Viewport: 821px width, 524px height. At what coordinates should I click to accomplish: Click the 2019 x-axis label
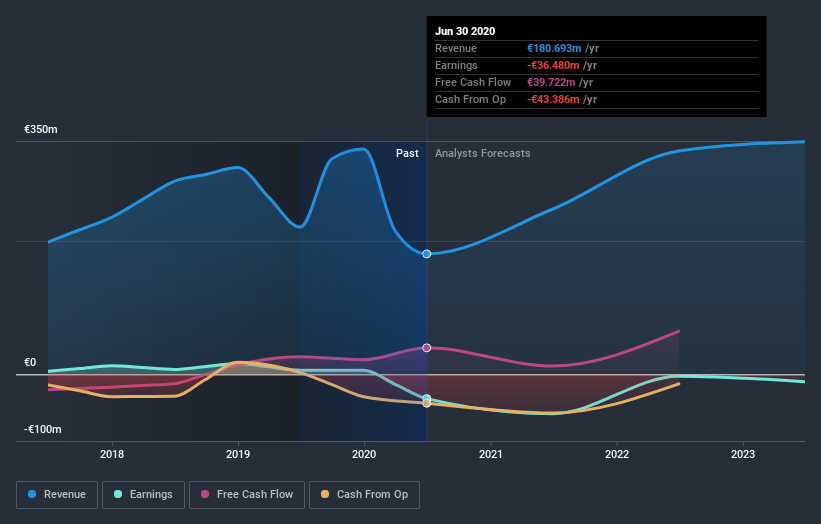(238, 454)
